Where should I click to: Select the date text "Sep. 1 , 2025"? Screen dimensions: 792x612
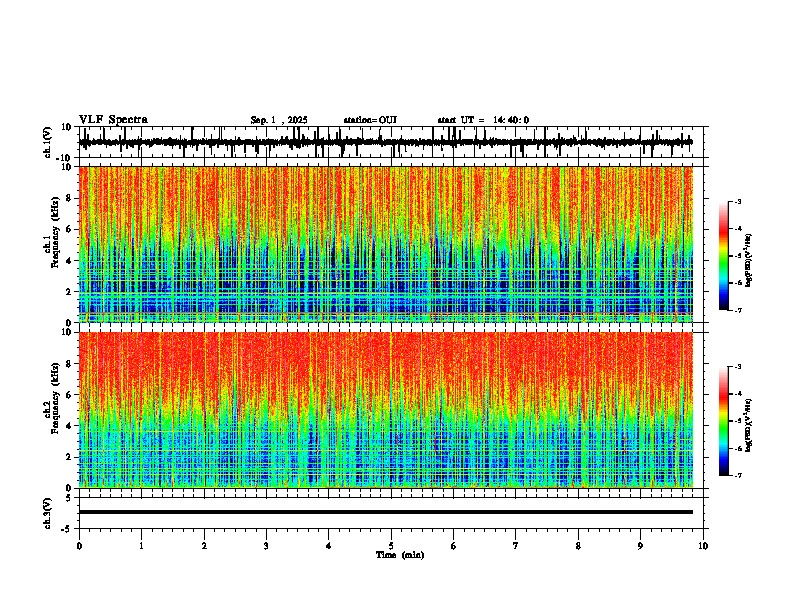(x=279, y=120)
